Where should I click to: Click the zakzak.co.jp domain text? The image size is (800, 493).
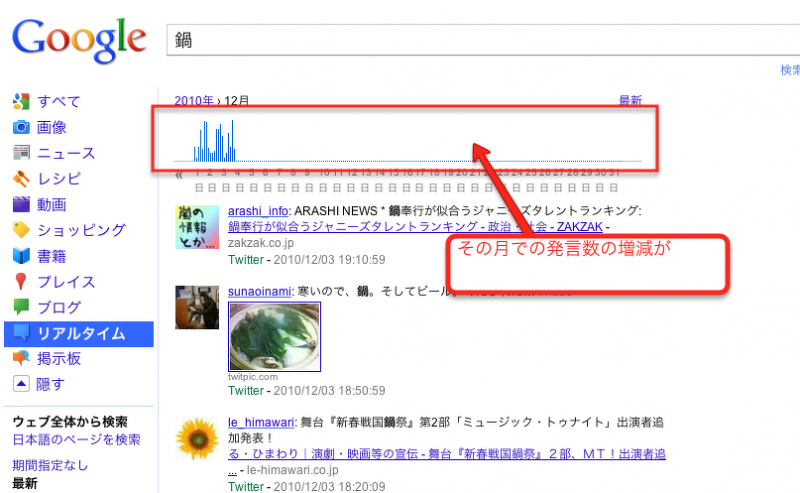(x=261, y=243)
